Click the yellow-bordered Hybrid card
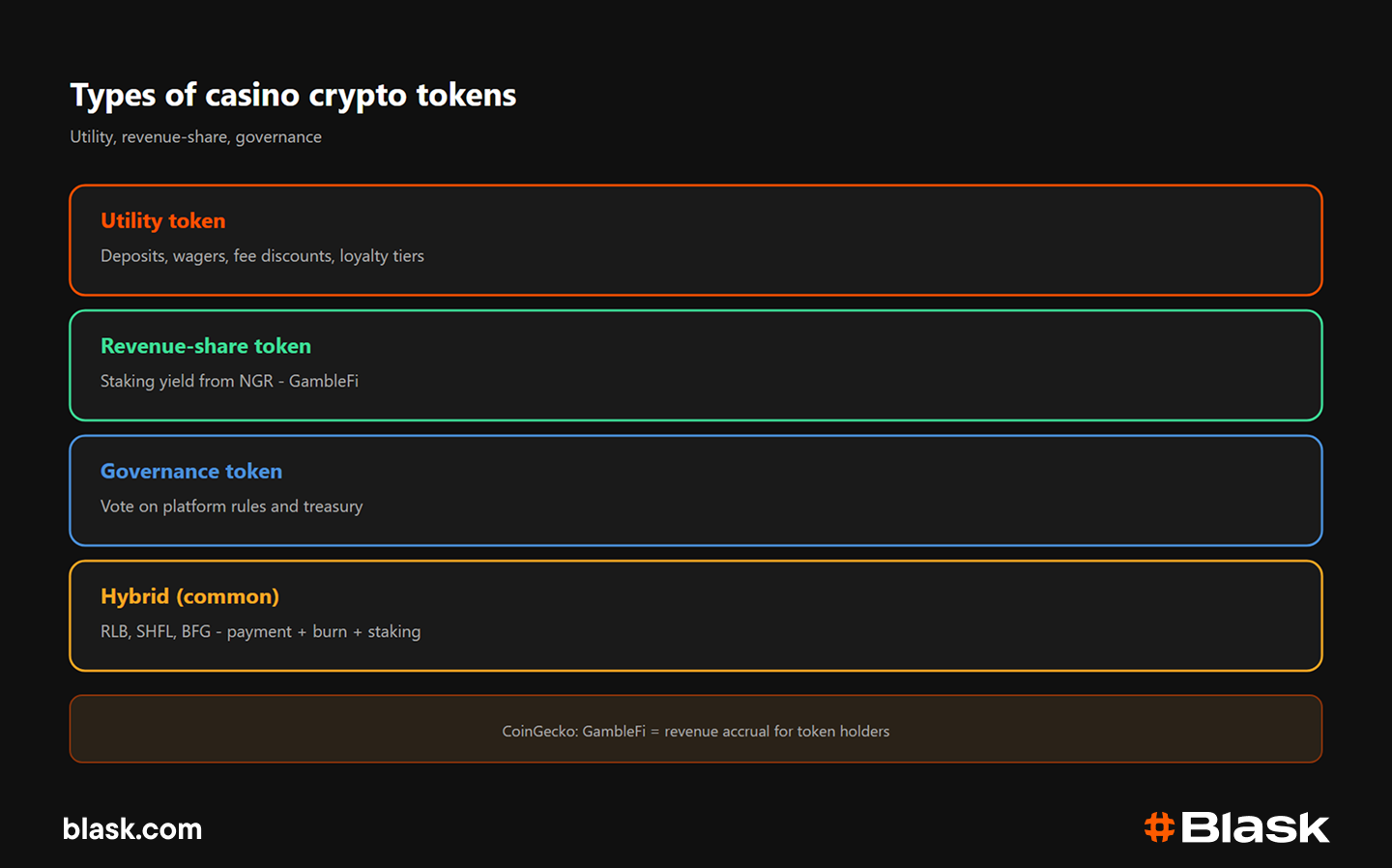The width and height of the screenshot is (1392, 868). click(696, 616)
